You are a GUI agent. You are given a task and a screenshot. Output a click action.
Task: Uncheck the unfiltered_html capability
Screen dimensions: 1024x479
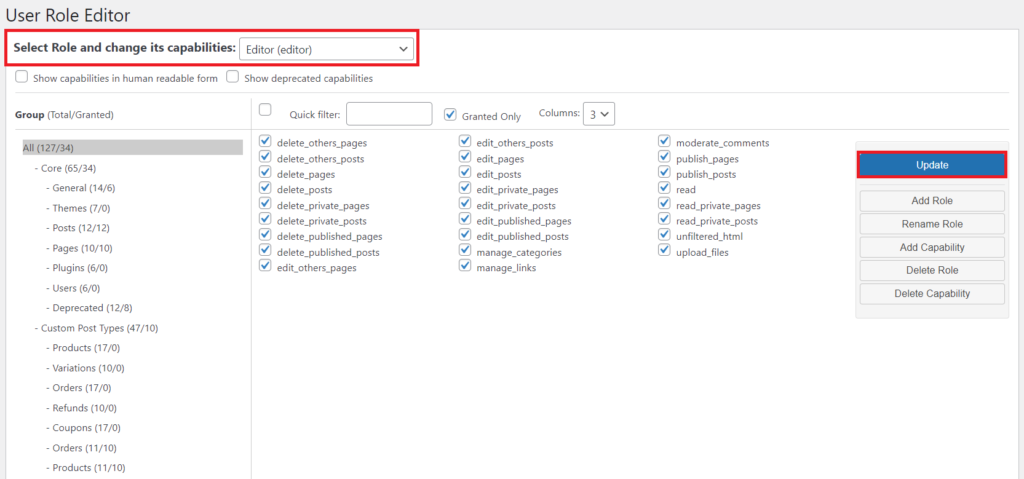(665, 236)
